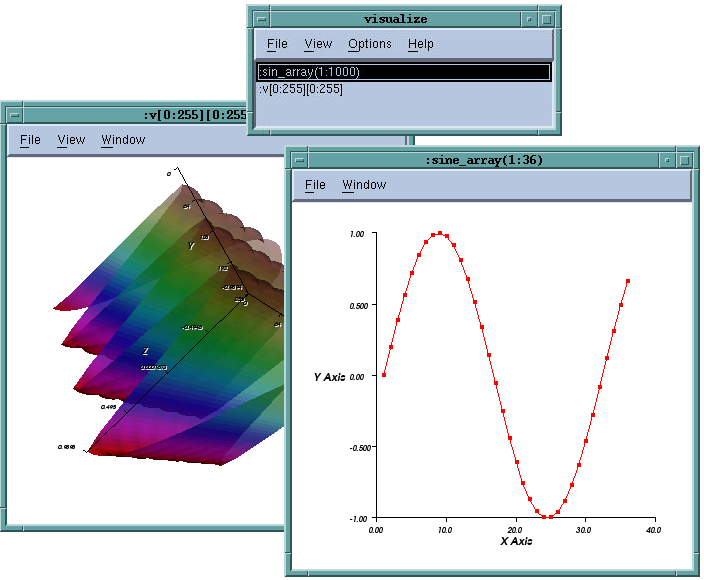Open File menu in visualize window
This screenshot has width=704, height=580.
click(x=277, y=44)
